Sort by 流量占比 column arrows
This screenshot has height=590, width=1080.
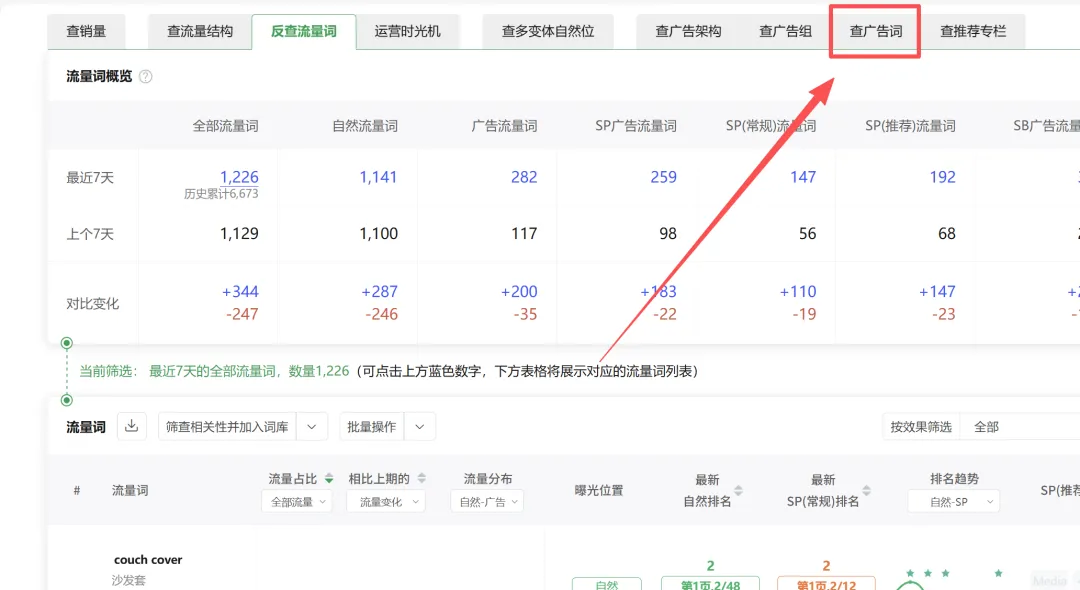(x=329, y=478)
